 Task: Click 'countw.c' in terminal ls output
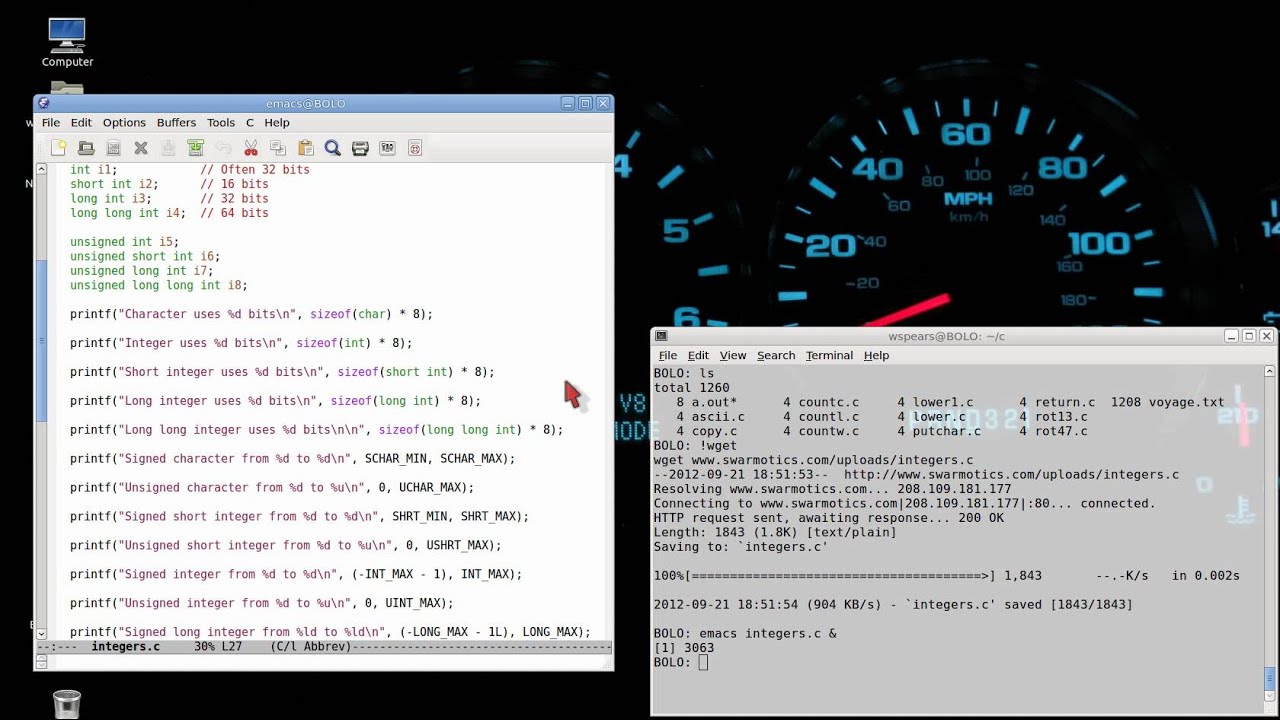[x=828, y=431]
